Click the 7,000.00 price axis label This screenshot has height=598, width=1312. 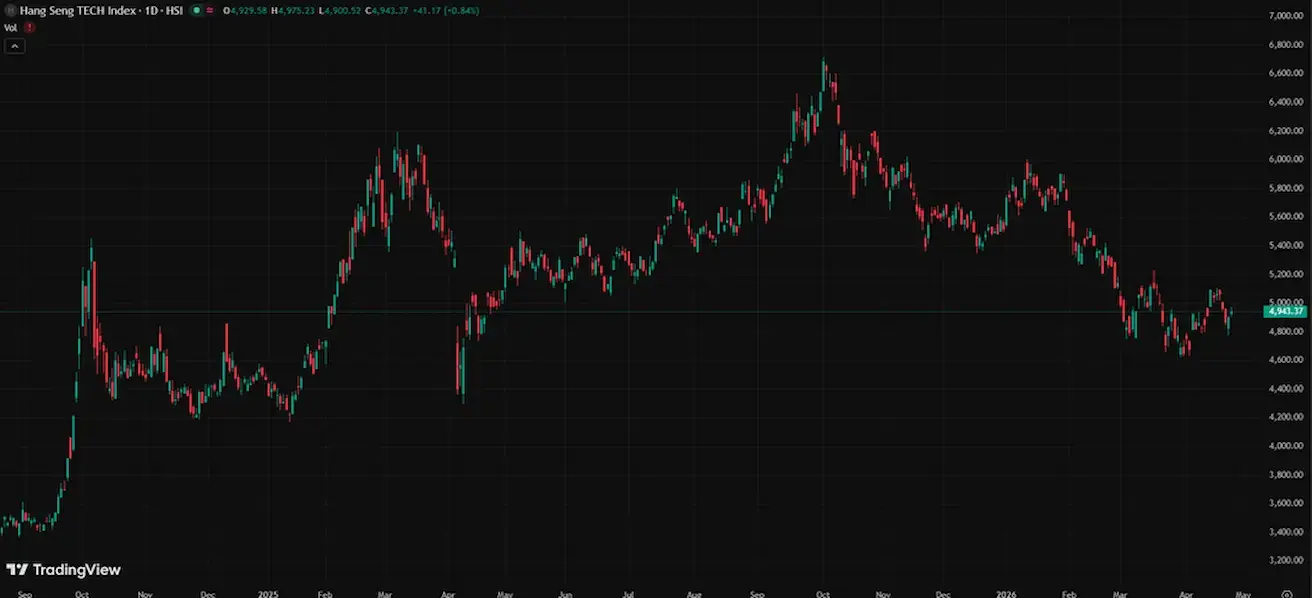coord(1286,16)
